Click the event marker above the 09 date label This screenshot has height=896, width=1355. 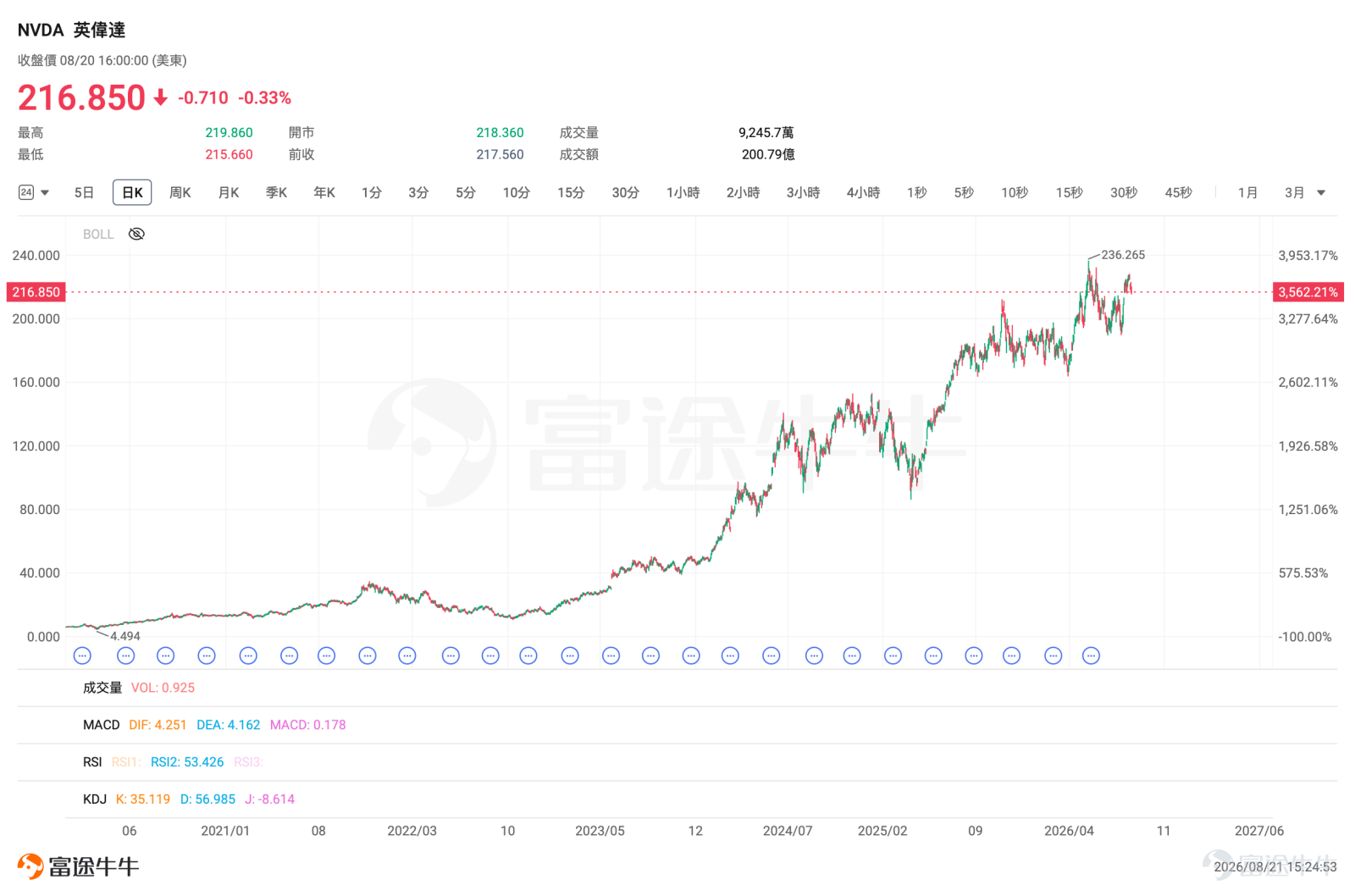pyautogui.click(x=974, y=655)
